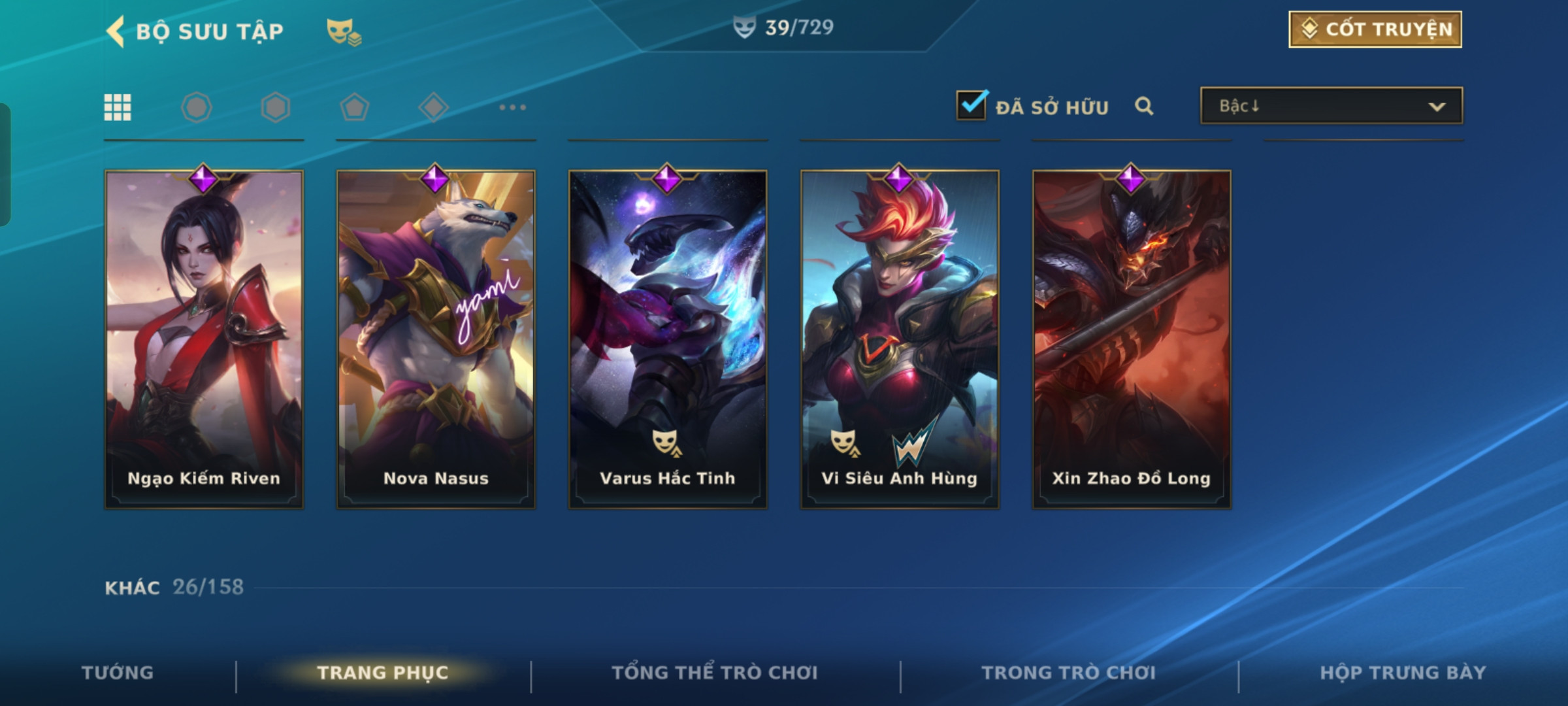Open the skin search magnifier
The width and height of the screenshot is (1568, 706).
pos(1144,106)
